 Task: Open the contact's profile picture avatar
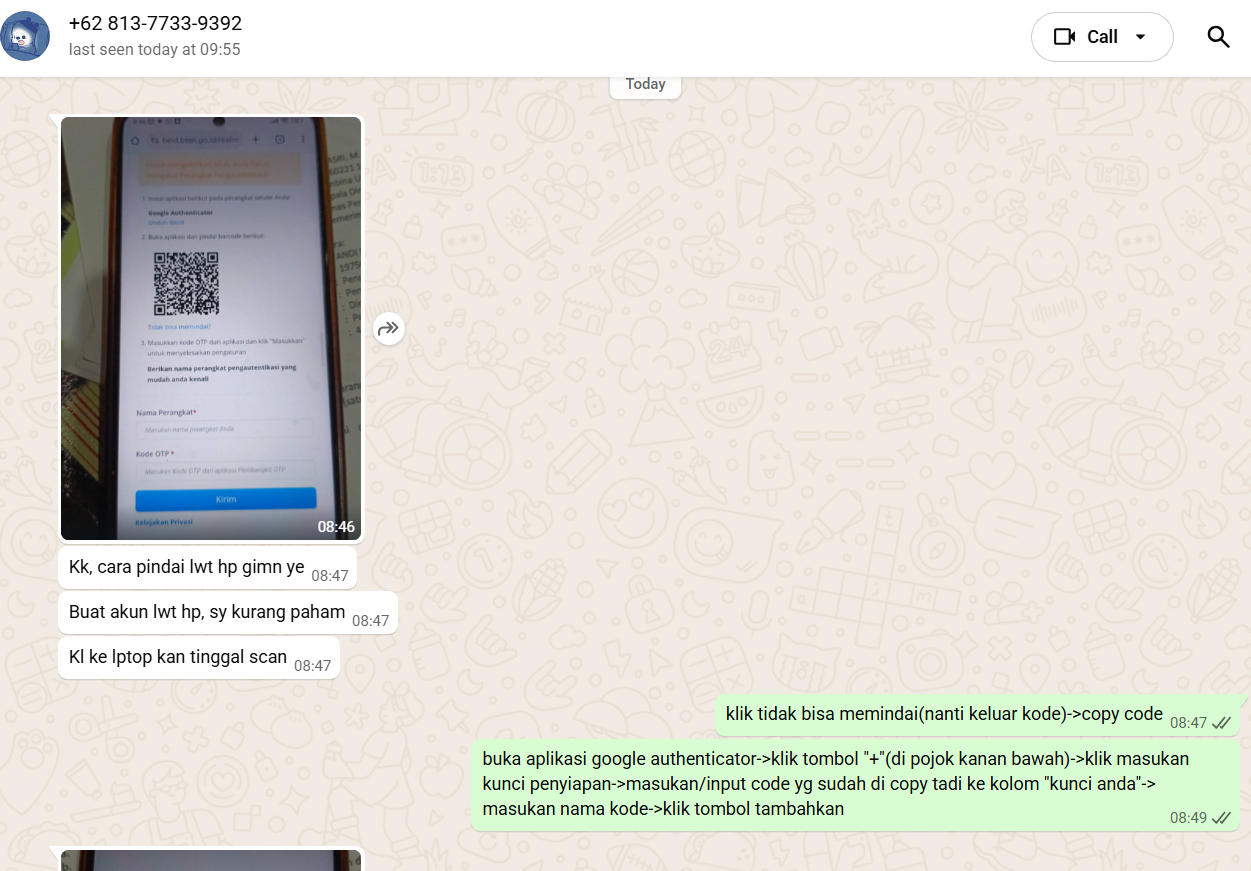pyautogui.click(x=25, y=36)
